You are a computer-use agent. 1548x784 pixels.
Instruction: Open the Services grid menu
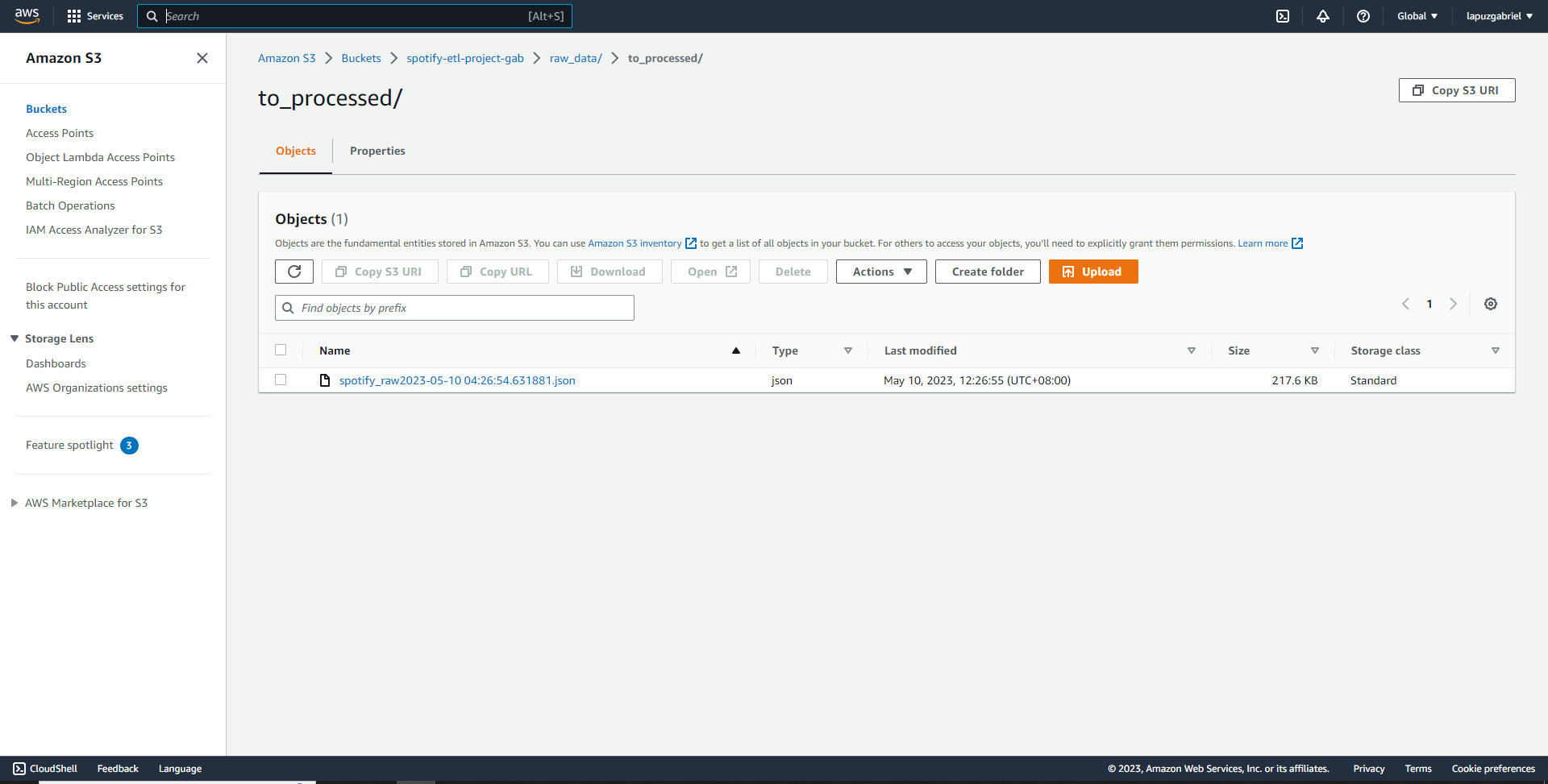95,16
